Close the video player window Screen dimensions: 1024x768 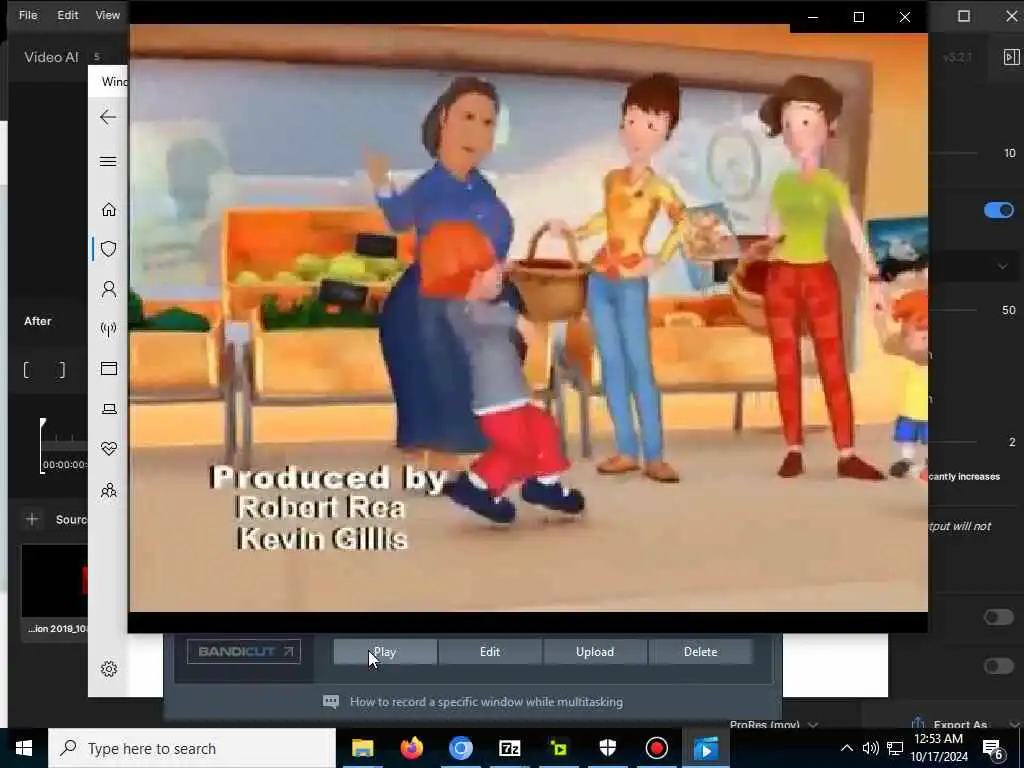(904, 17)
